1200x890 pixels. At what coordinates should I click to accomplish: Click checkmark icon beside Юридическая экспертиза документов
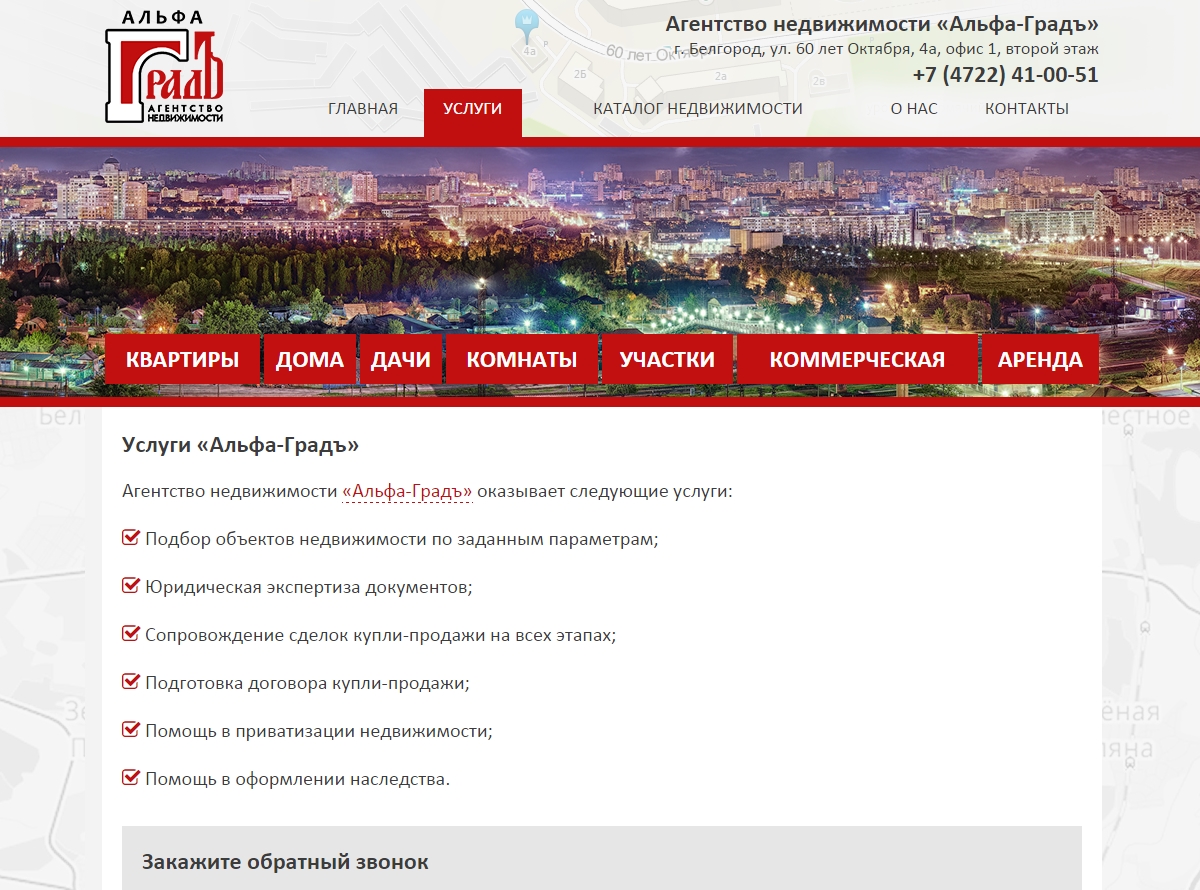click(130, 586)
